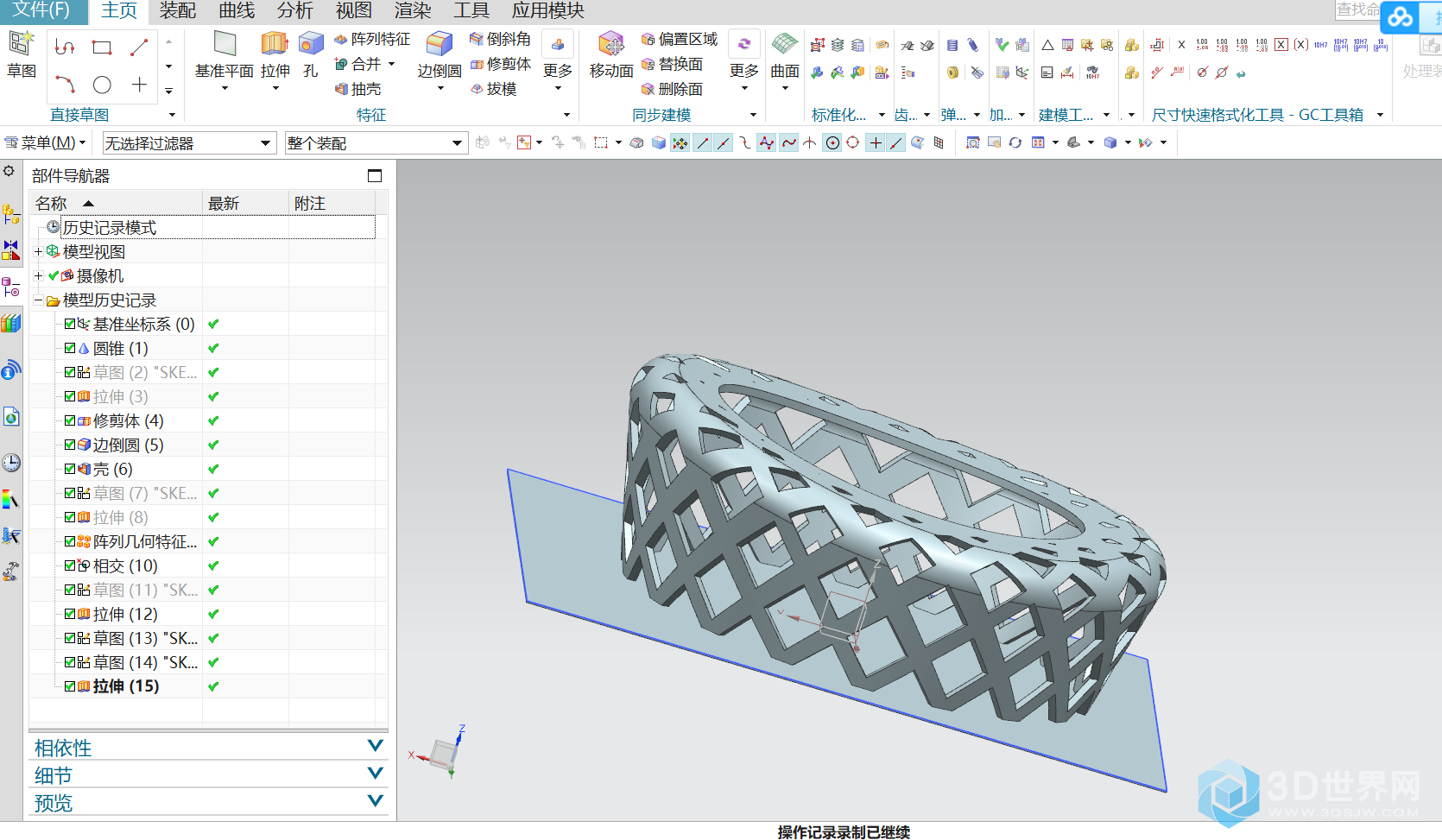
Task: Toggle the 壳 (6) feature checkbox
Action: pos(70,469)
